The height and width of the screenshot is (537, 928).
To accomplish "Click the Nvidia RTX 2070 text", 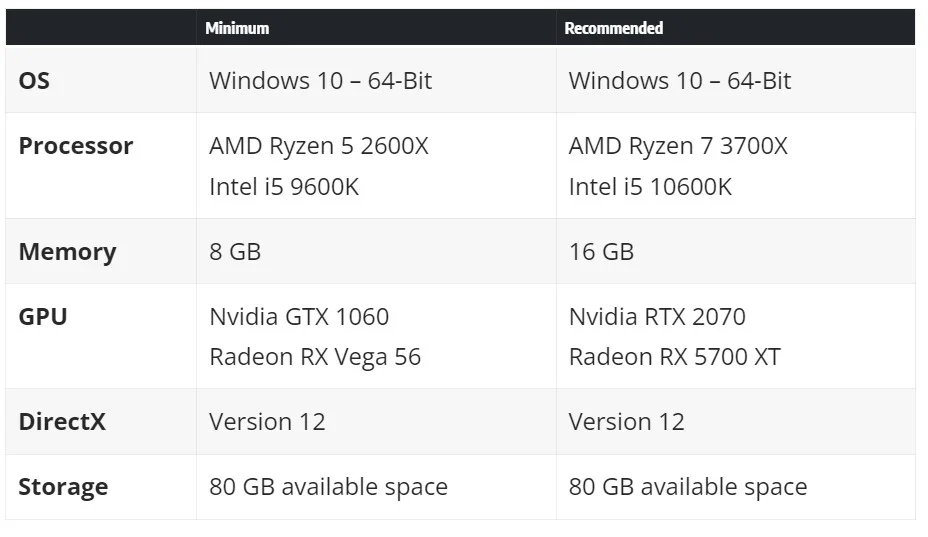I will 657,317.
